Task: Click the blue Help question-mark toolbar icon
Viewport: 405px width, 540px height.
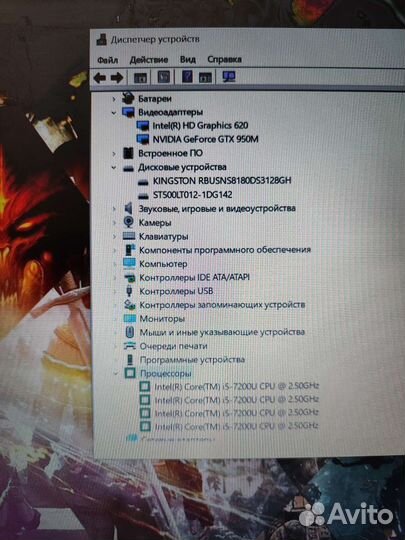Action: (187, 76)
